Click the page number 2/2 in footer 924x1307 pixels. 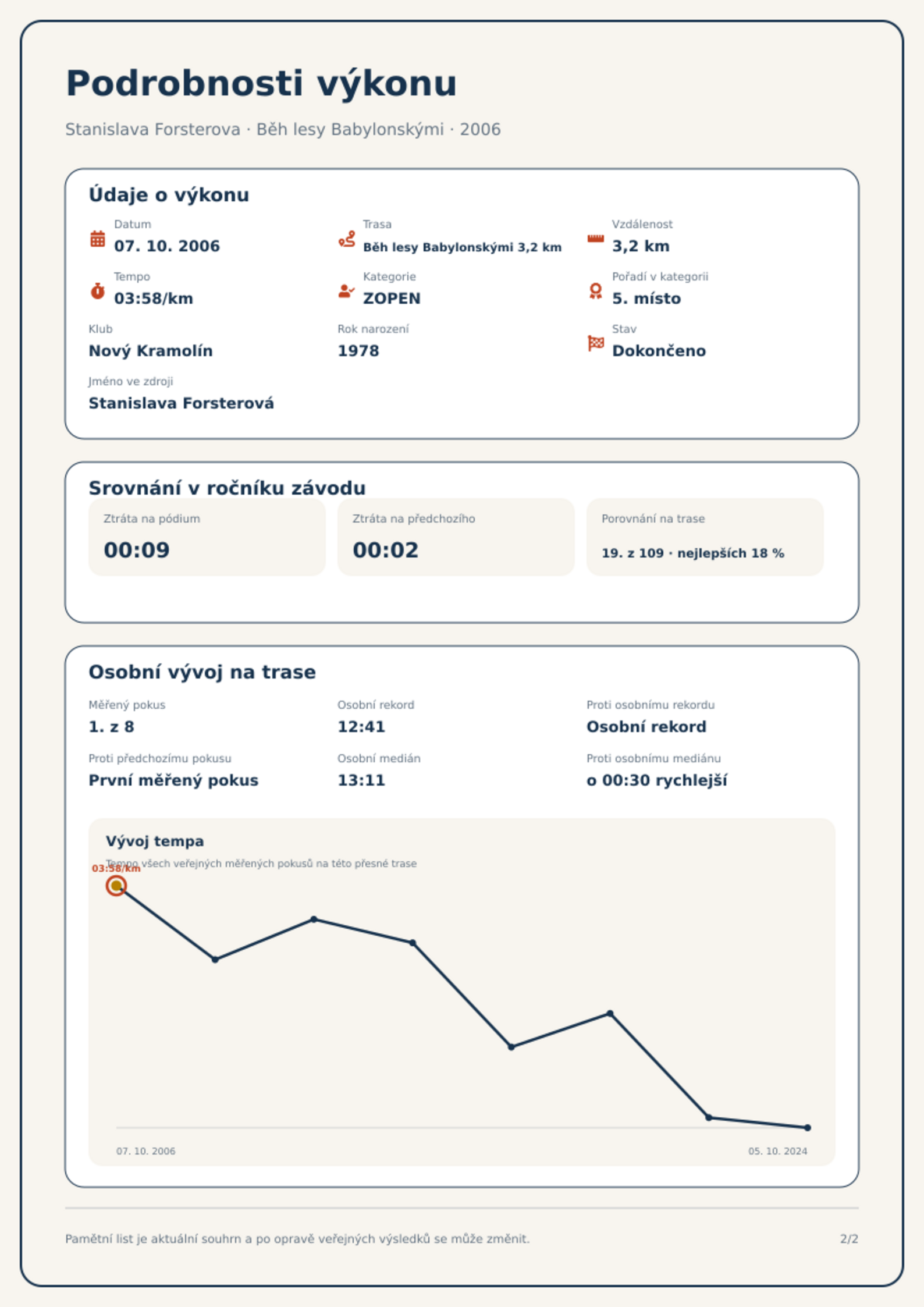click(849, 1239)
